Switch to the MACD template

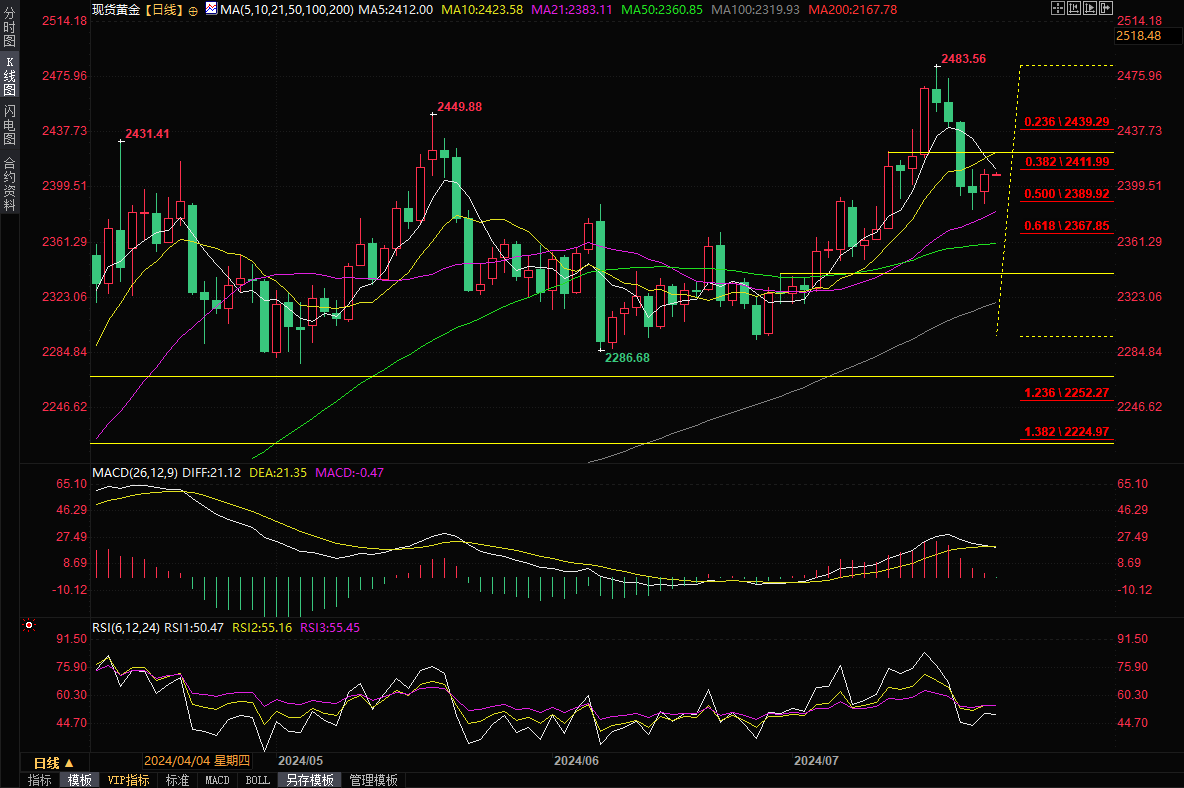point(217,780)
